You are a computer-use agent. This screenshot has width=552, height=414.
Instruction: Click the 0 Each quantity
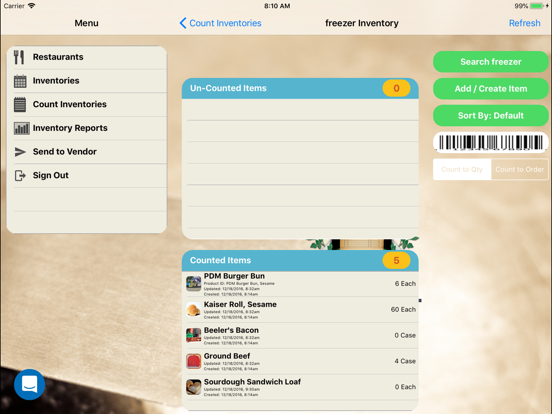click(x=405, y=387)
